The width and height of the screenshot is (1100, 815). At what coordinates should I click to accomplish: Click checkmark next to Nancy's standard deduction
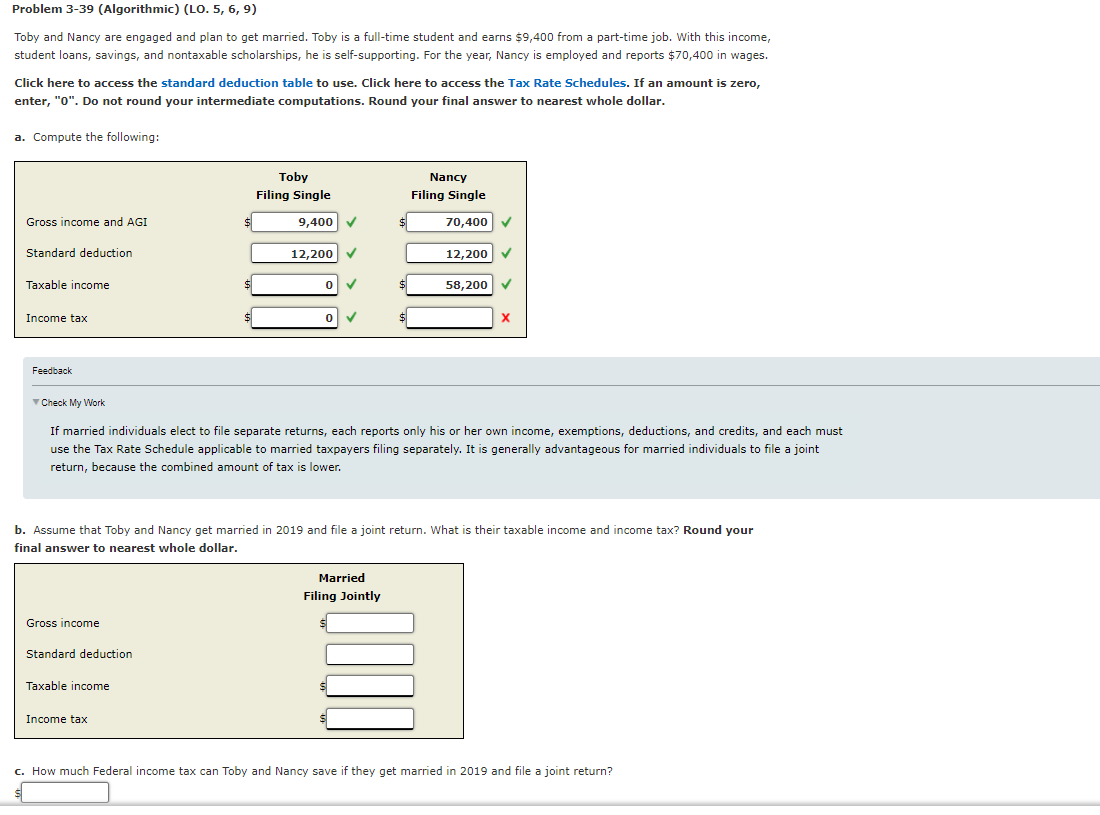click(504, 253)
